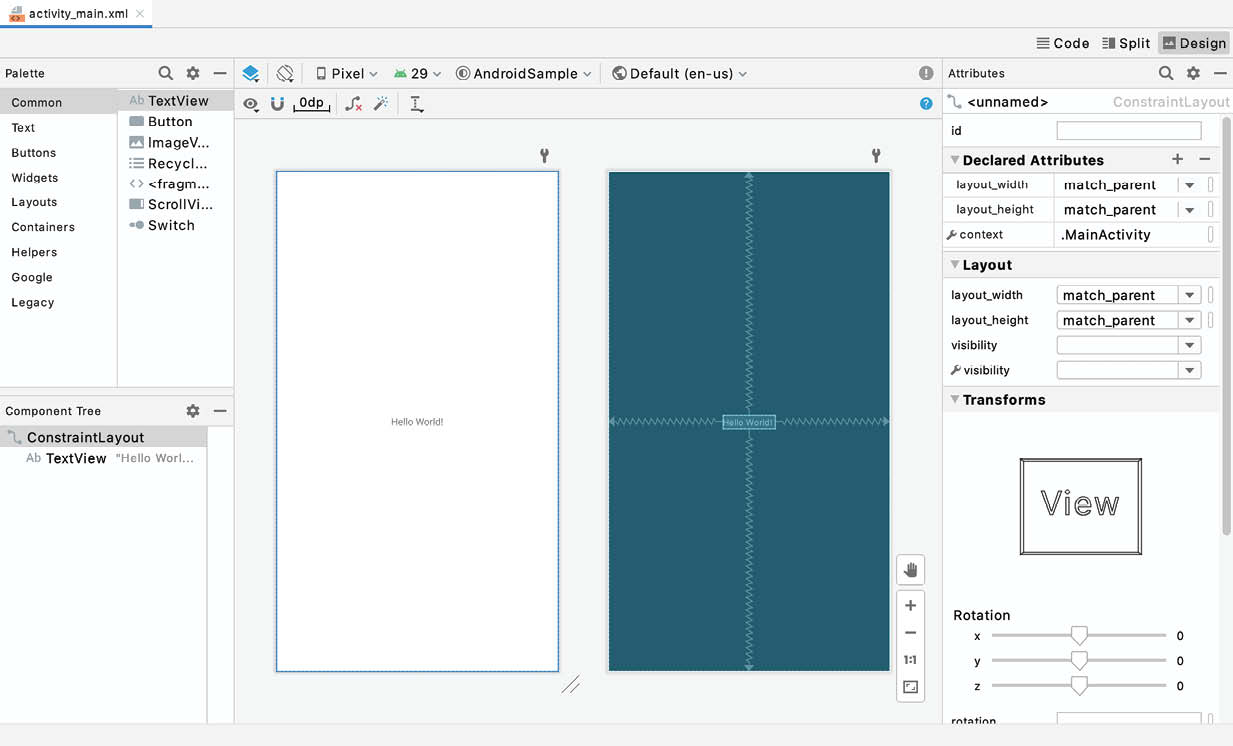Collapse the Layout section
This screenshot has height=746, width=1233.
click(x=954, y=265)
